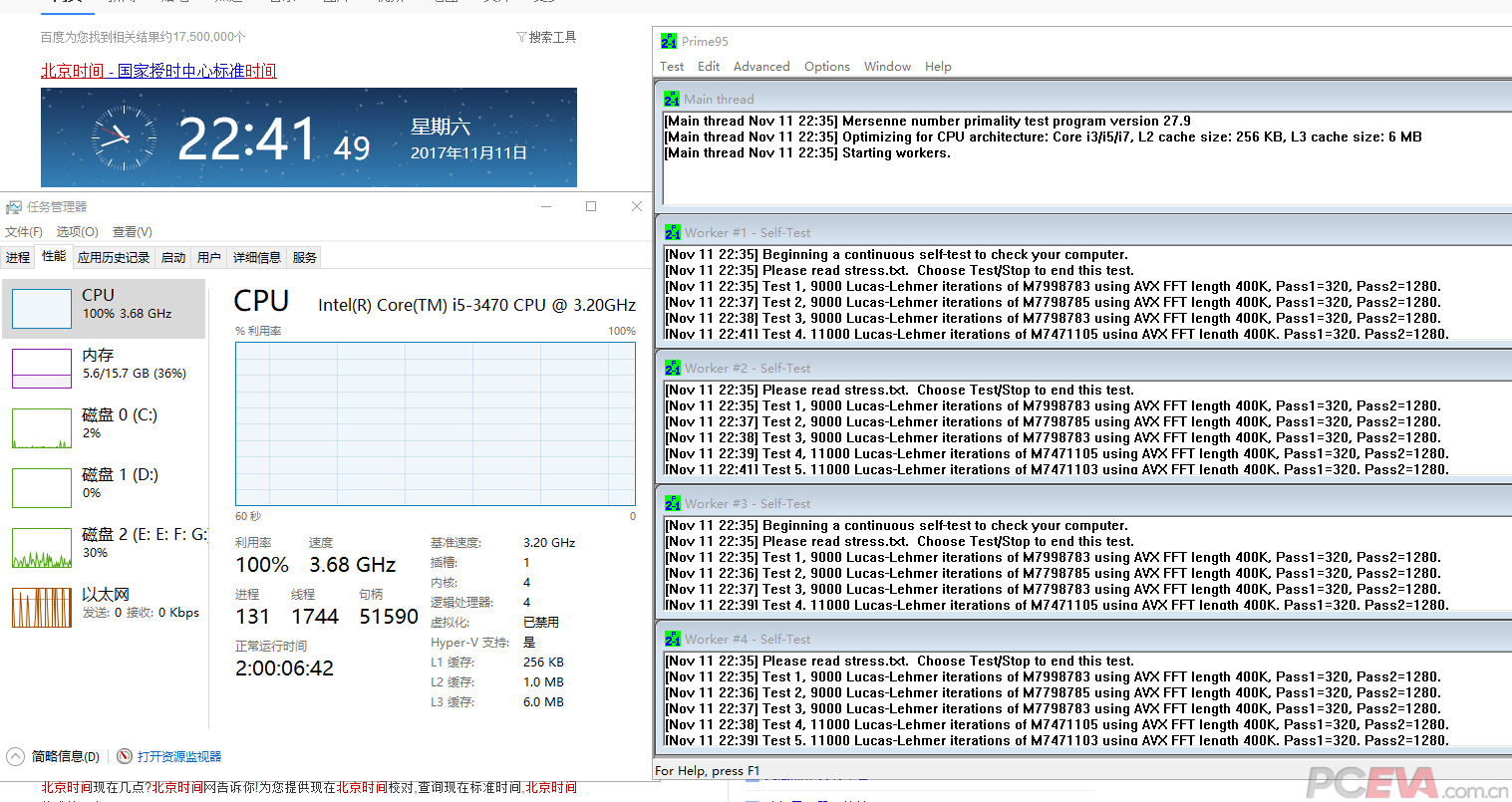The width and height of the screenshot is (1512, 802).
Task: Click the 'Optimizing for CPU architecture' log line
Action: (x=1043, y=136)
